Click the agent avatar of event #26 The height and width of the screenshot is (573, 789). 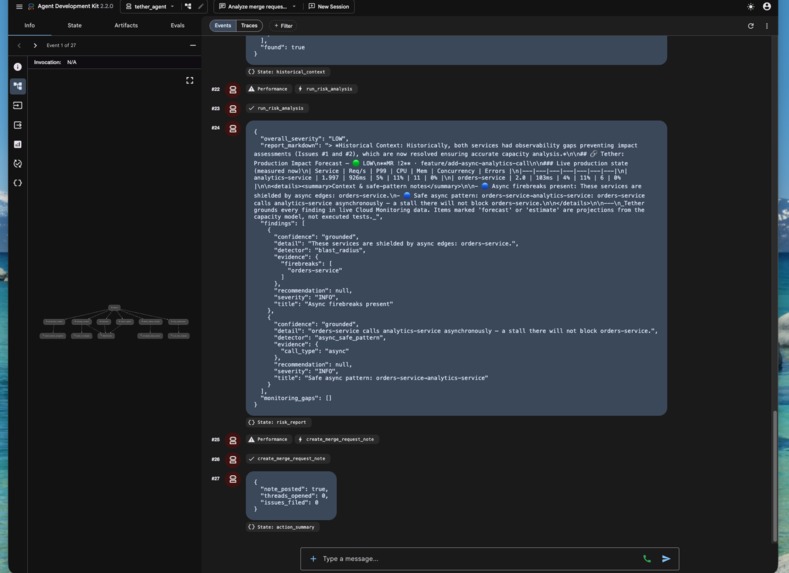point(232,460)
